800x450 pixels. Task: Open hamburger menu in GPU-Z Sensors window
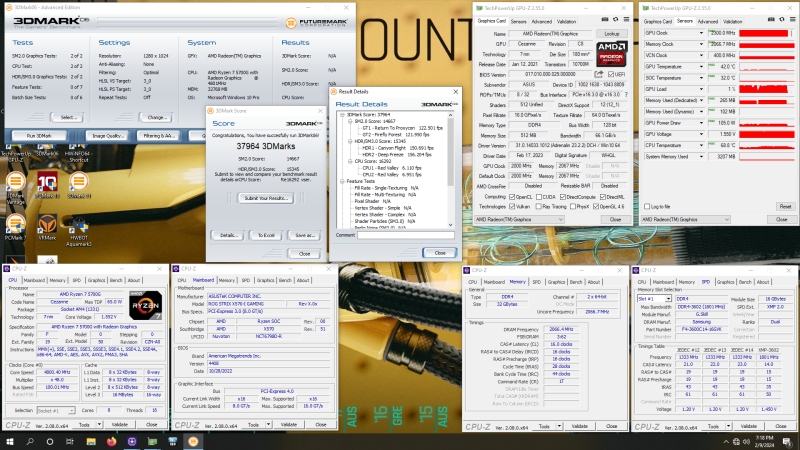tap(792, 19)
